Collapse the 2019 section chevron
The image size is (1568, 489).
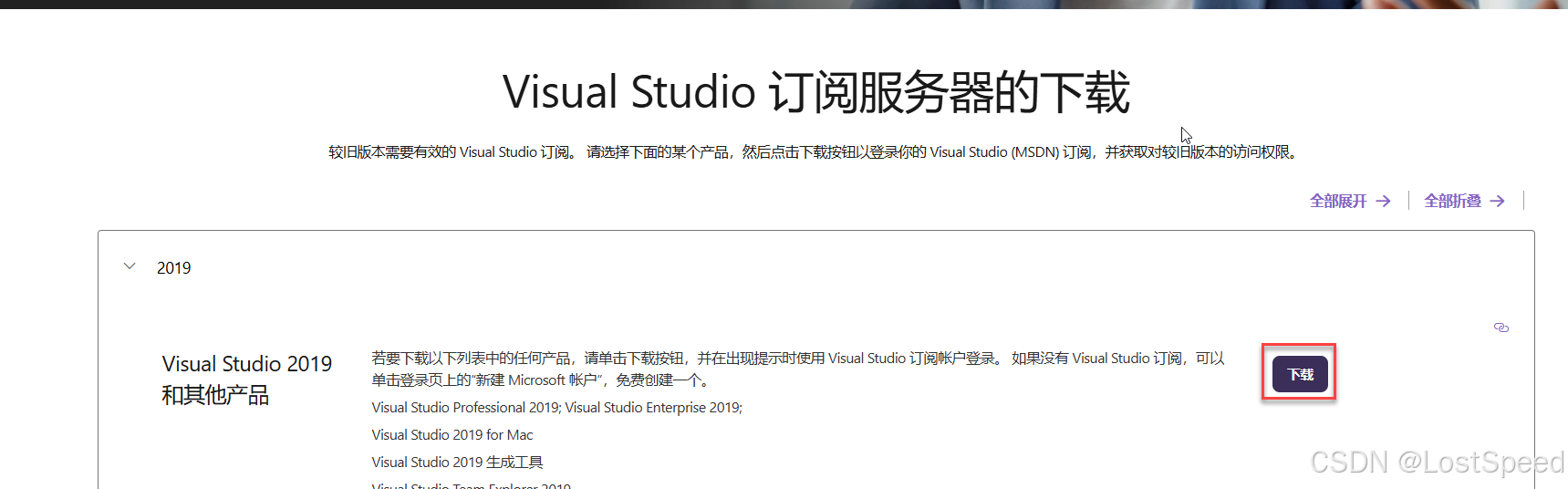pos(130,266)
